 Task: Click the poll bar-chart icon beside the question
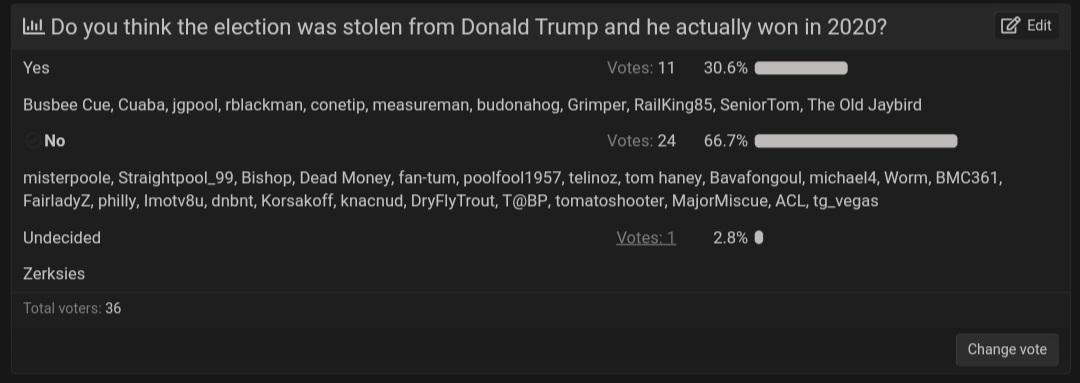pos(33,27)
